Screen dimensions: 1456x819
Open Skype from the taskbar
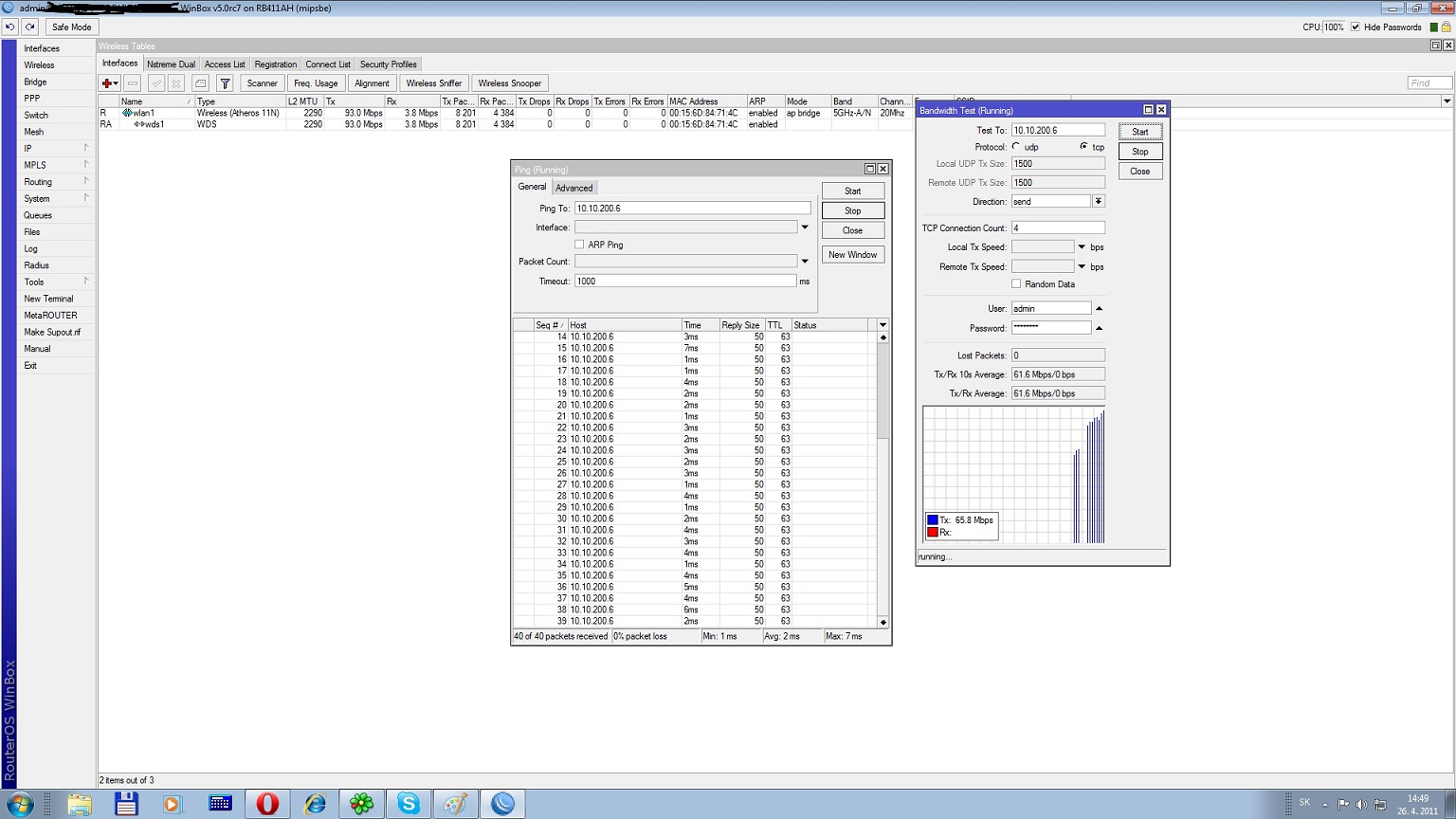tap(409, 804)
